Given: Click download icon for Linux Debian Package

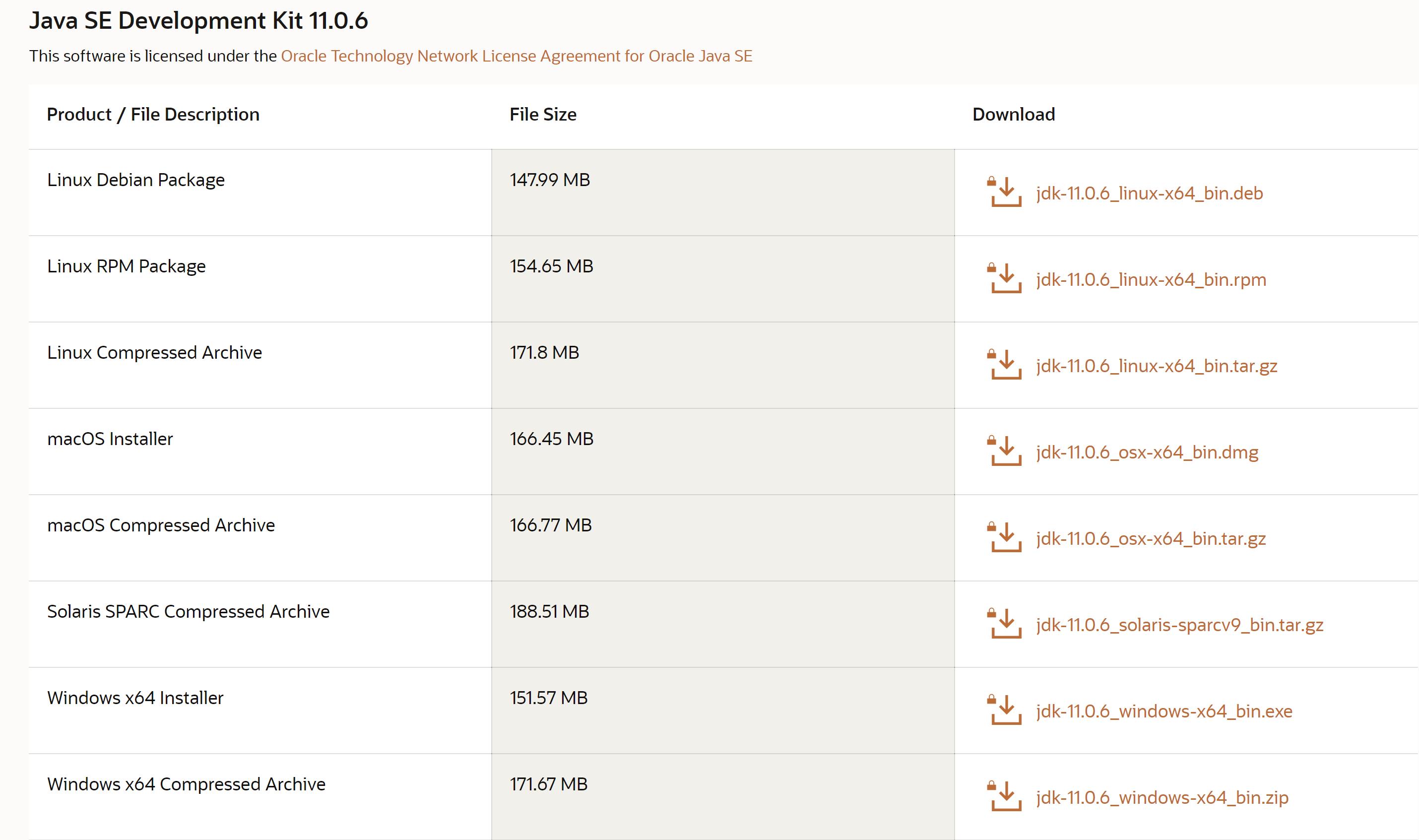Looking at the screenshot, I should (1004, 192).
